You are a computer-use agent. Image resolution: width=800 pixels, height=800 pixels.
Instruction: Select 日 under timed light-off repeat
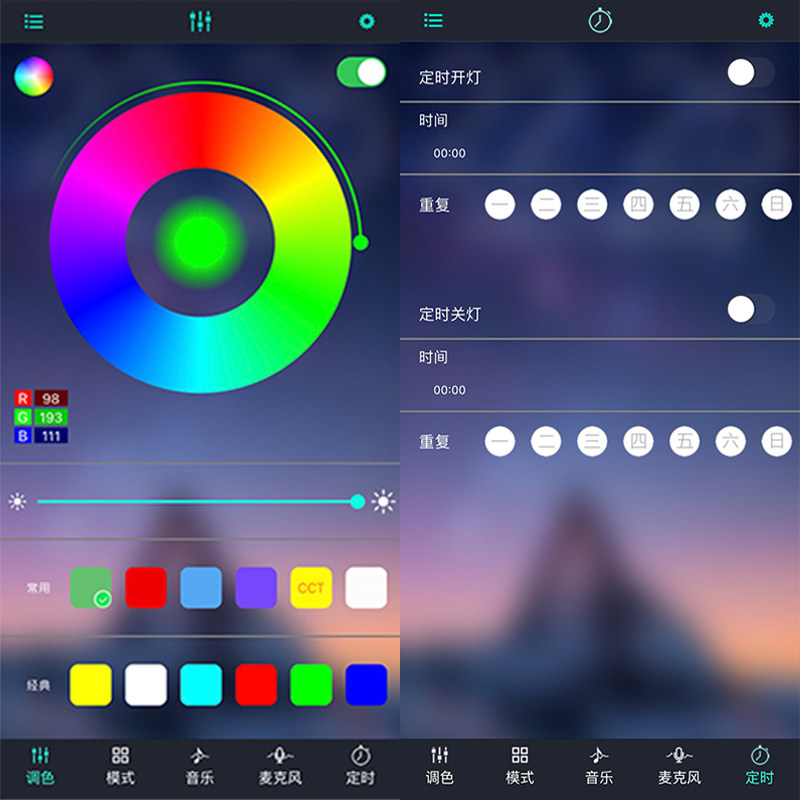tap(777, 441)
